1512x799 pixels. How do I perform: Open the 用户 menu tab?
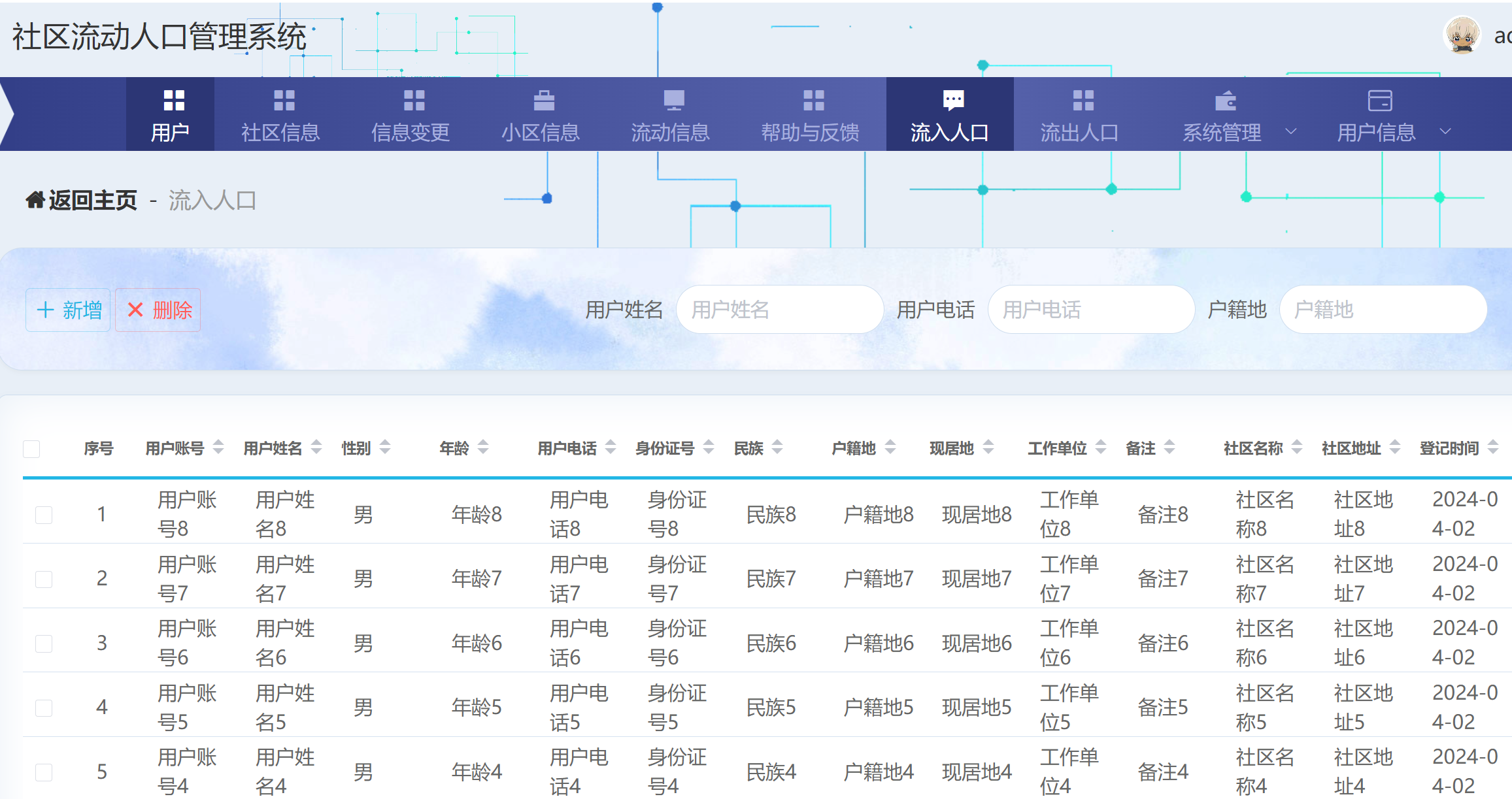click(170, 114)
